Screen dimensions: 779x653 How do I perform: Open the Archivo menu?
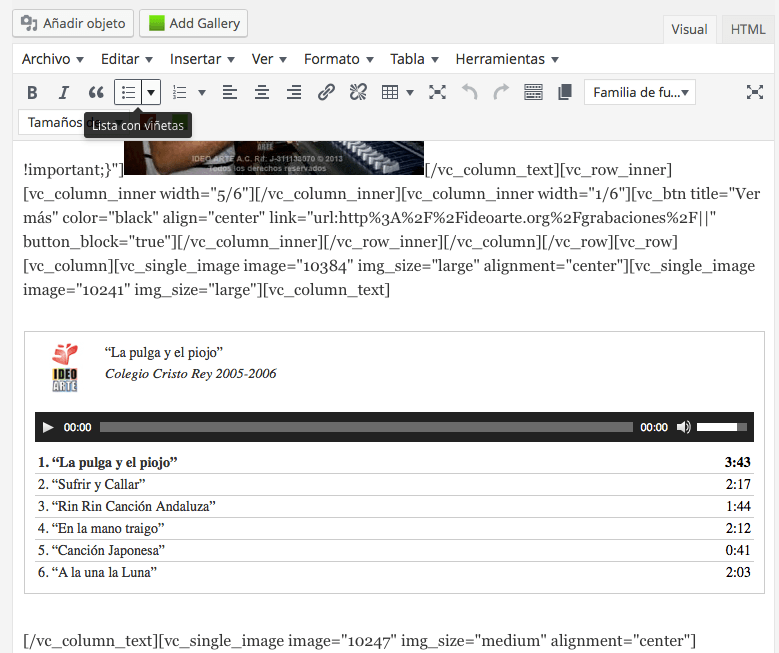coord(53,59)
